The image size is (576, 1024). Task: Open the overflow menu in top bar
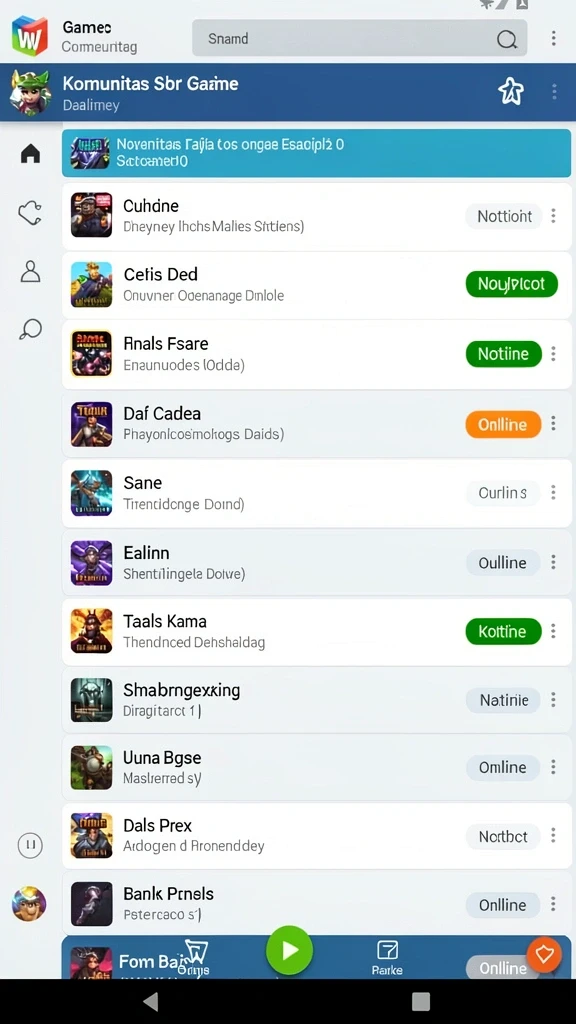pyautogui.click(x=554, y=39)
